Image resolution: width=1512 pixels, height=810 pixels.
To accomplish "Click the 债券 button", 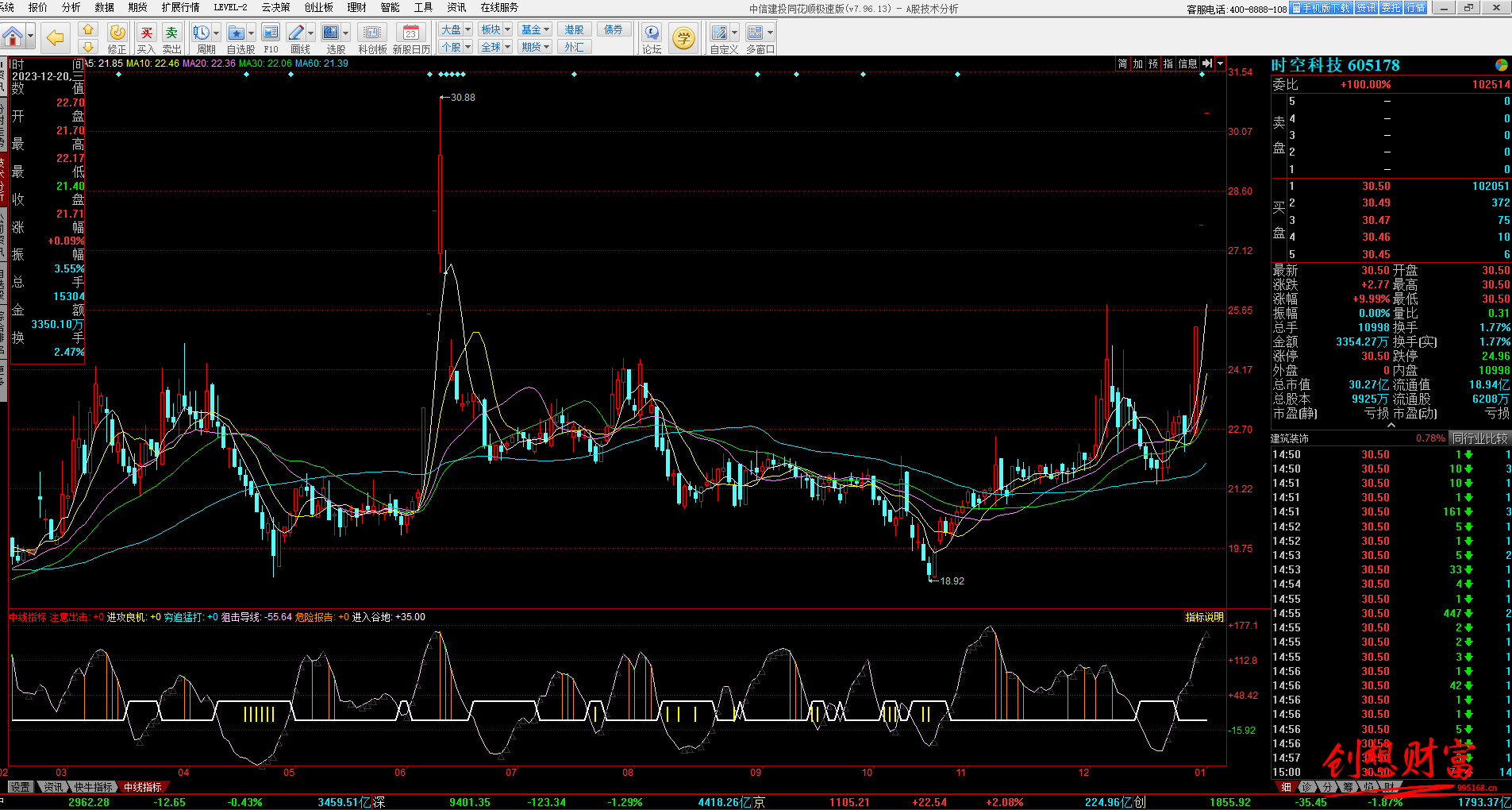I will (x=614, y=29).
